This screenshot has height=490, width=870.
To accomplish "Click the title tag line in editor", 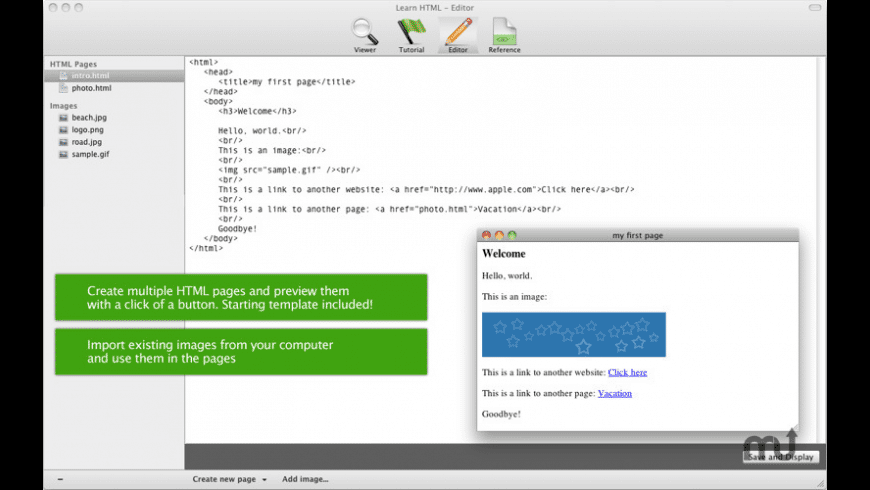I will (x=286, y=82).
